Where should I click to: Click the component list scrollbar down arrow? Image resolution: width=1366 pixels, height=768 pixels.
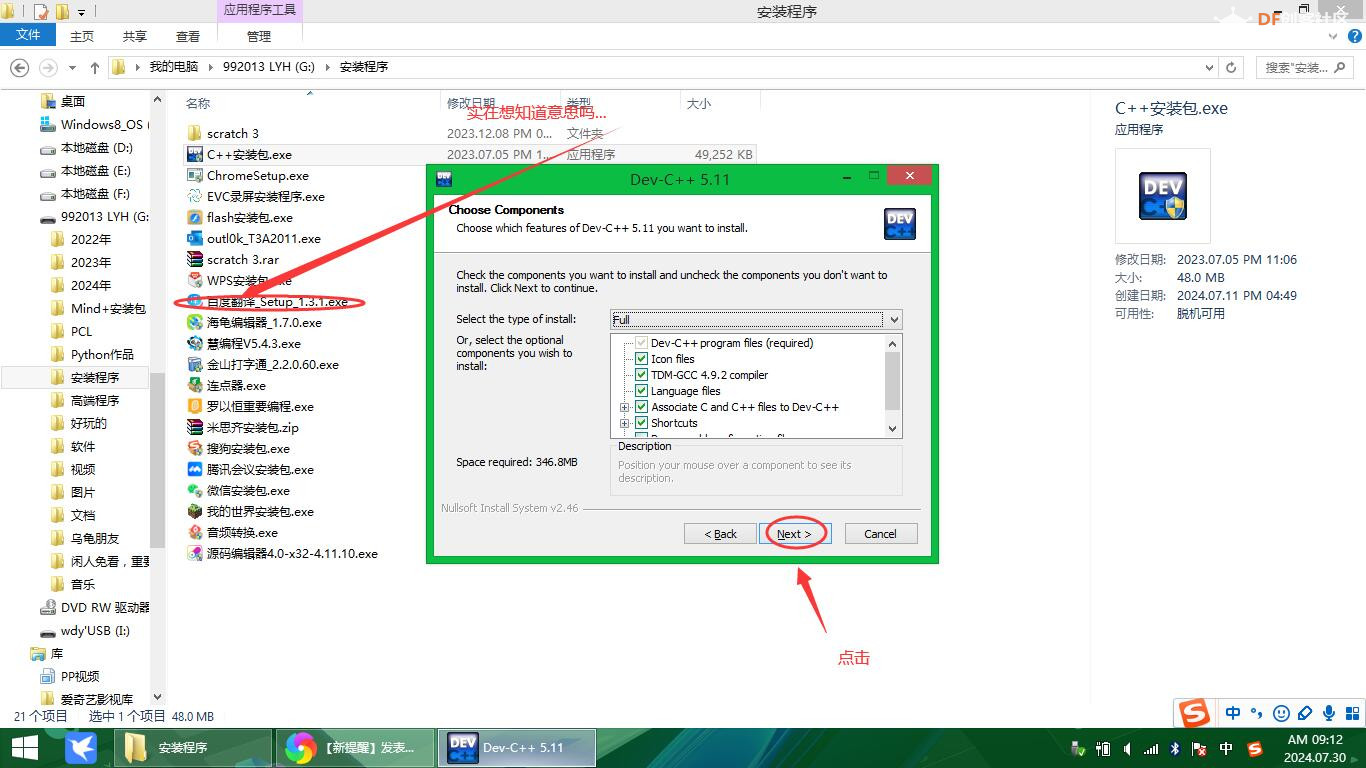click(x=893, y=428)
